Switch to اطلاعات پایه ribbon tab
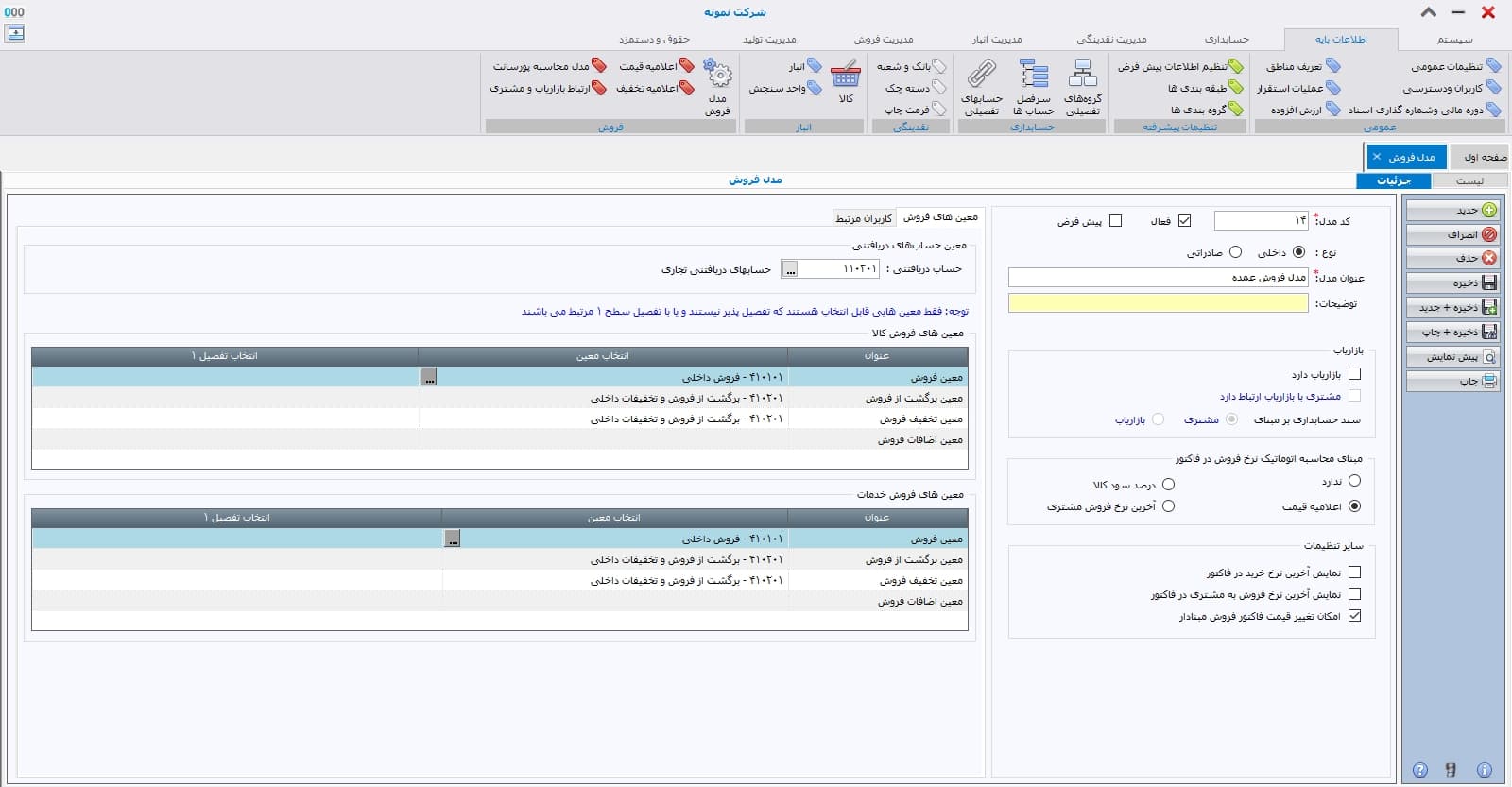 [x=1341, y=39]
